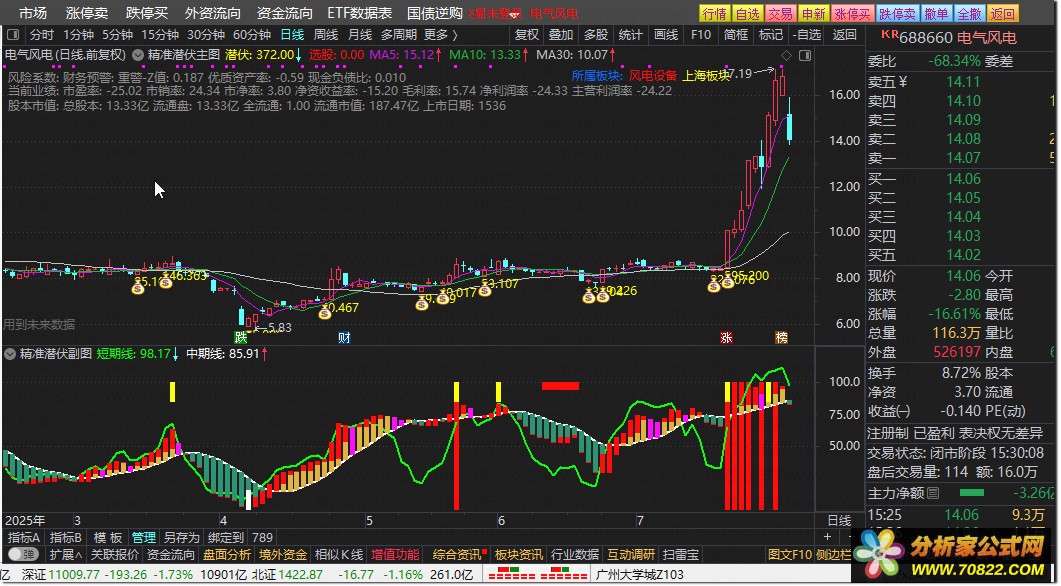Open the 涨停卖 menu

[87, 13]
